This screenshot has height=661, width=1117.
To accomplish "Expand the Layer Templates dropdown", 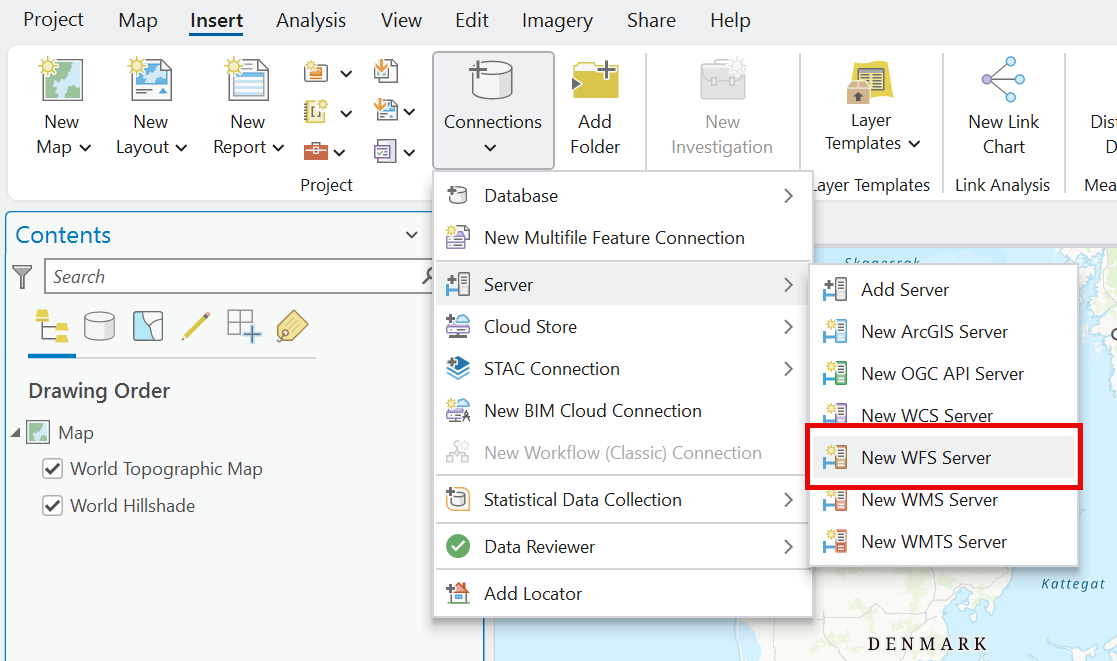I will pyautogui.click(x=870, y=132).
